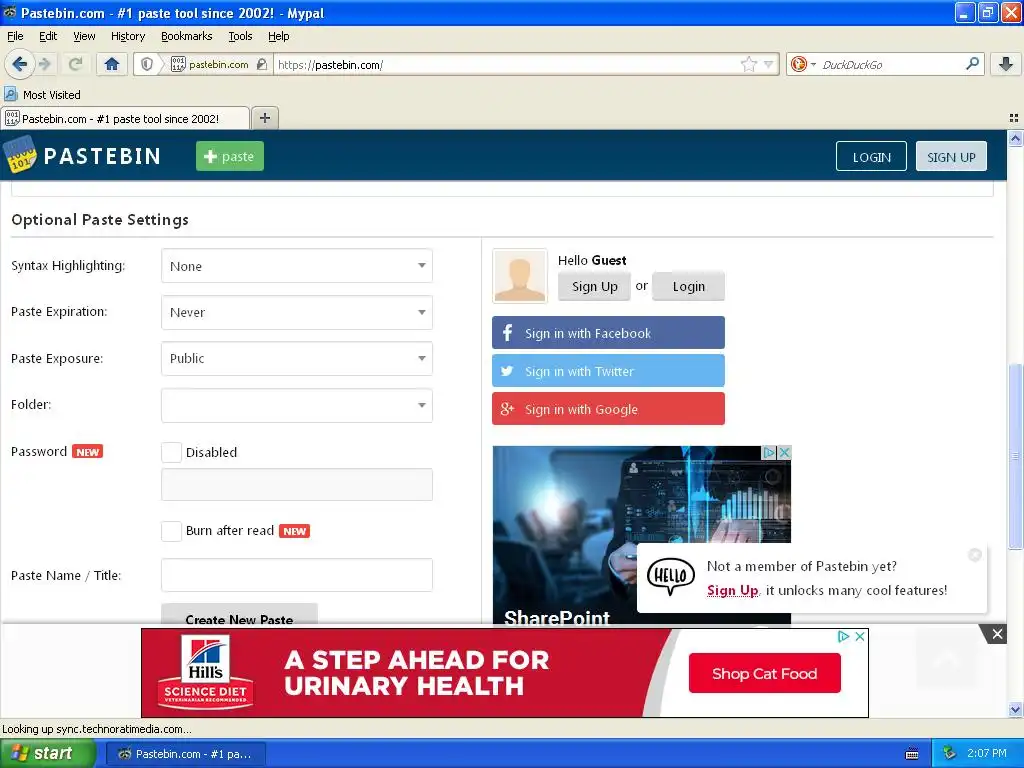Expand the Paste Exposure dropdown
Screen dimensions: 1024x768
pos(296,359)
